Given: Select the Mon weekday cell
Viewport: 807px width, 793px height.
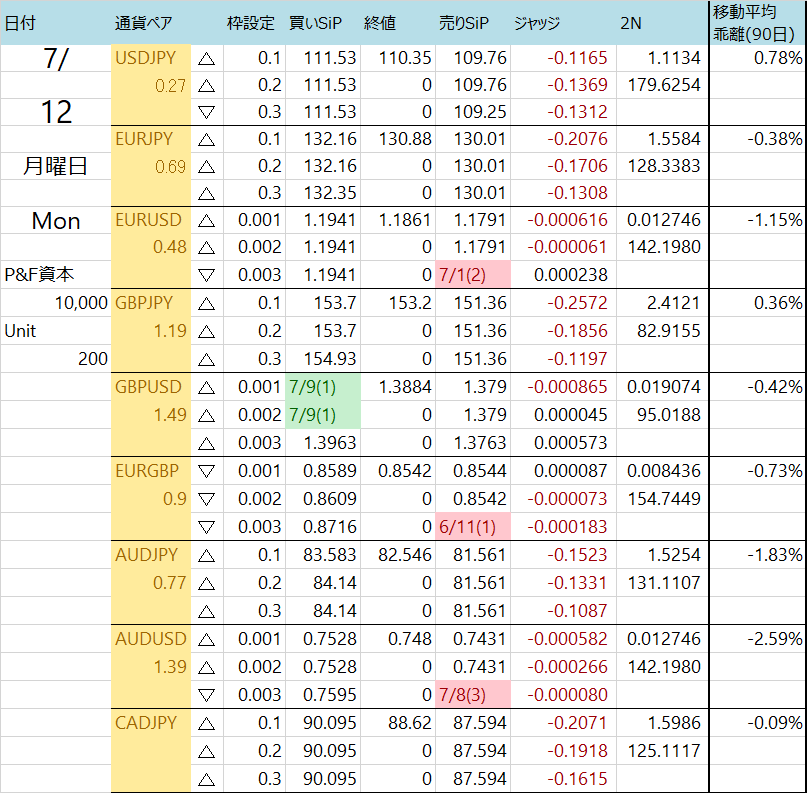Looking at the screenshot, I should click(x=56, y=221).
